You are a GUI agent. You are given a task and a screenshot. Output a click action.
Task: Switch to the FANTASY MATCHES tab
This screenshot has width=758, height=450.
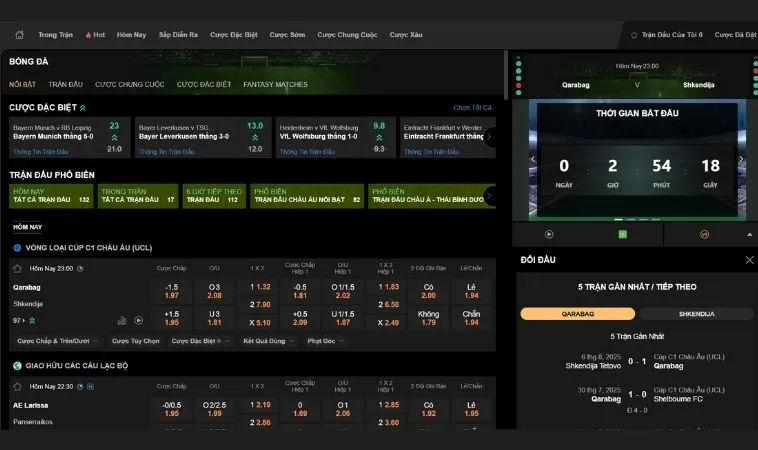tap(276, 85)
